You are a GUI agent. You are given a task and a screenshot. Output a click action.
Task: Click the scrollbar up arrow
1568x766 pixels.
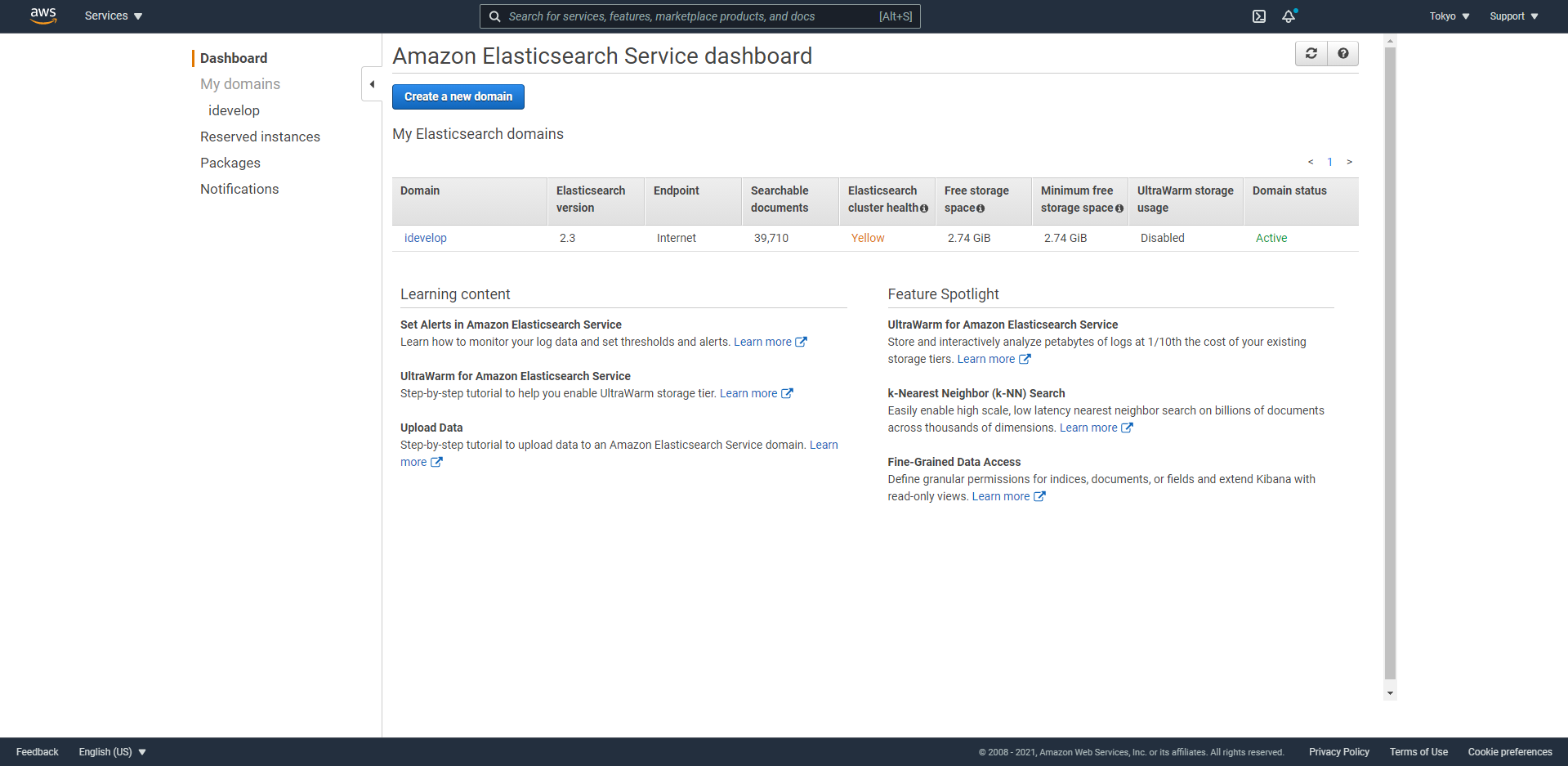click(x=1390, y=40)
